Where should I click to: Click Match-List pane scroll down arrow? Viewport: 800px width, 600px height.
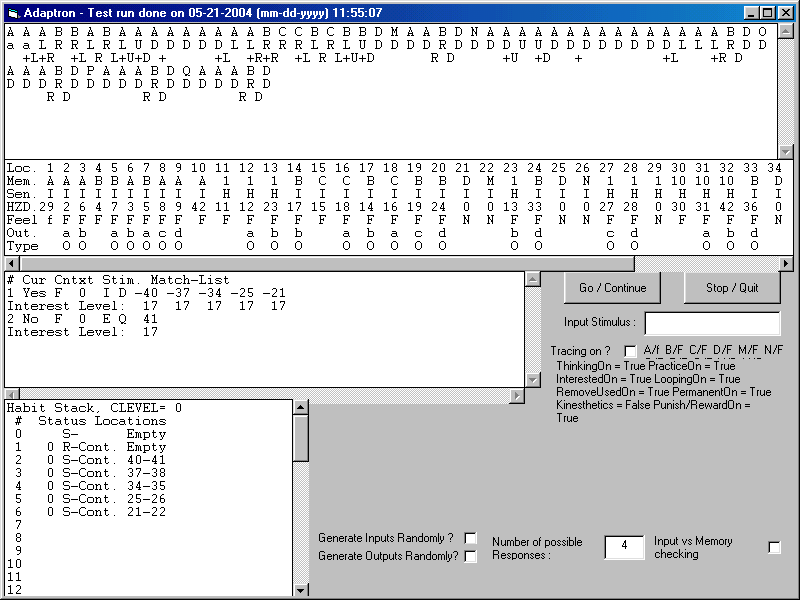(x=533, y=380)
